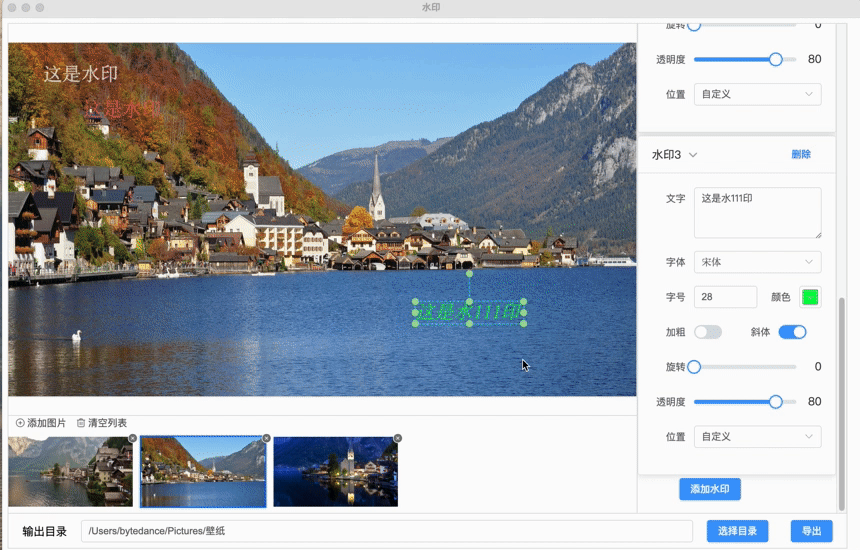The height and width of the screenshot is (550, 860).
Task: Click the 透明度 slider handle in the upper panel
Action: (x=776, y=59)
